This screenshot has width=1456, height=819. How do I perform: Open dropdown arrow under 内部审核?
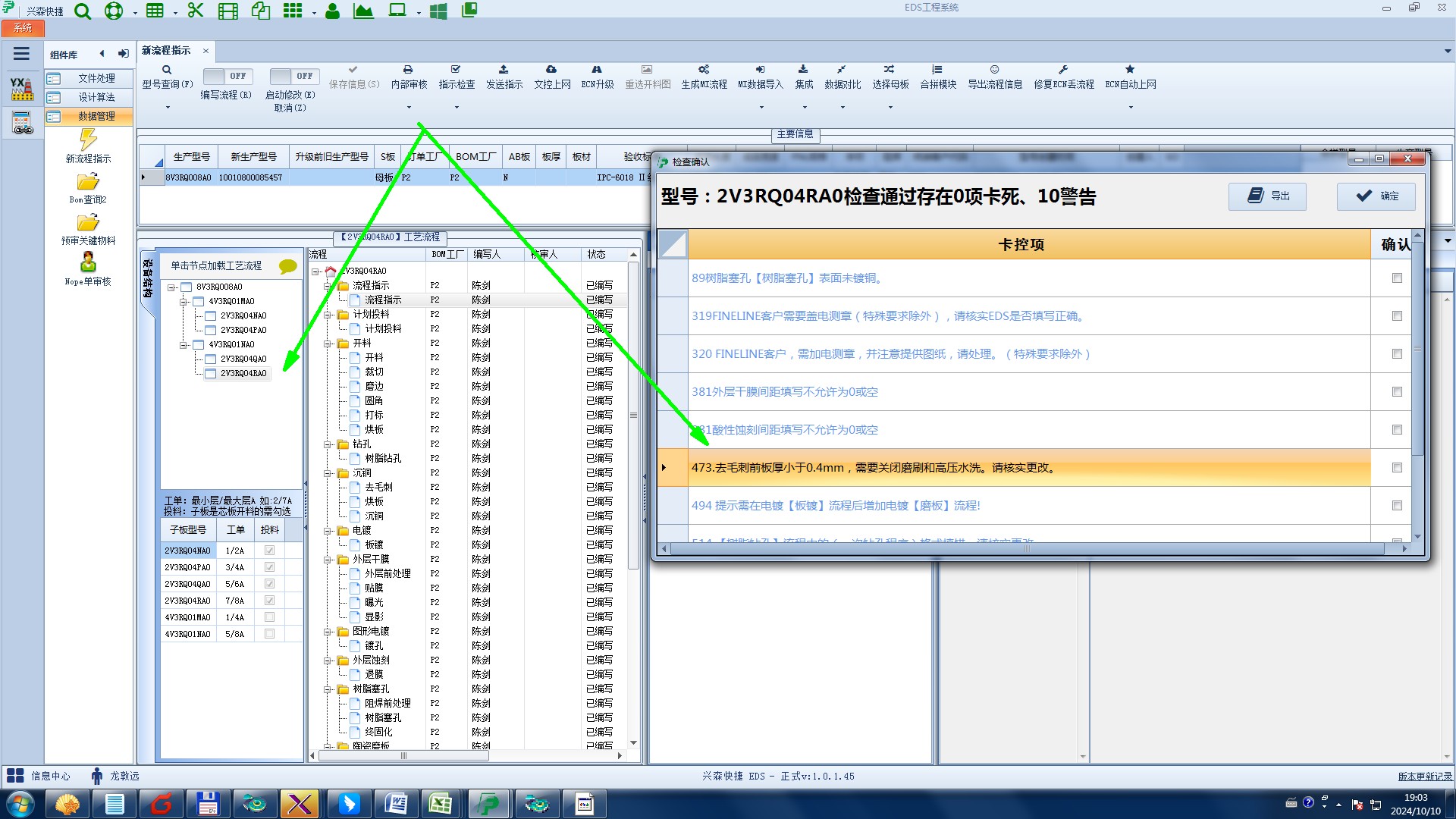coord(409,108)
